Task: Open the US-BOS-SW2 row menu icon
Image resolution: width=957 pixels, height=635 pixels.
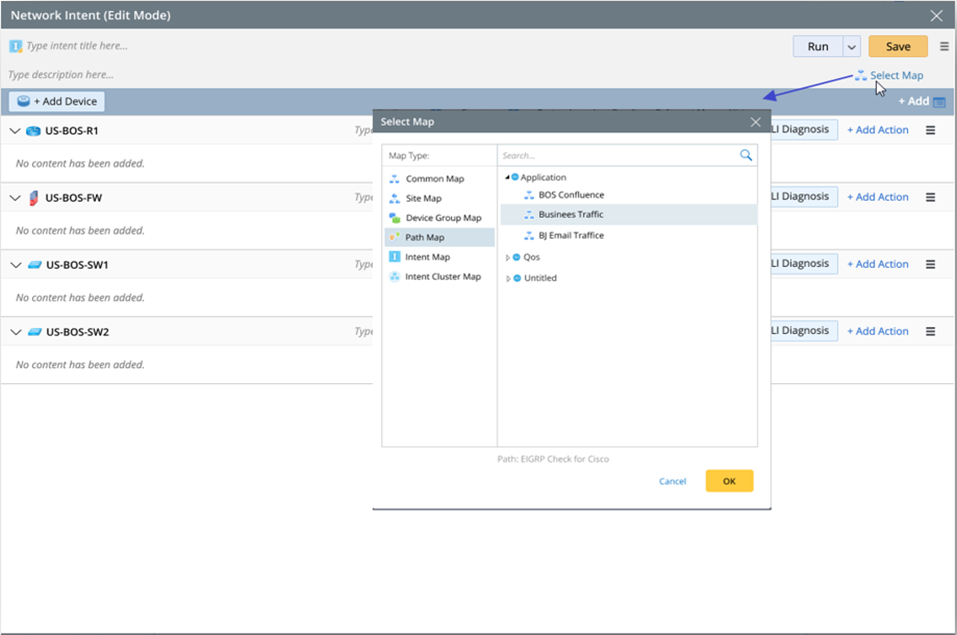Action: [930, 332]
